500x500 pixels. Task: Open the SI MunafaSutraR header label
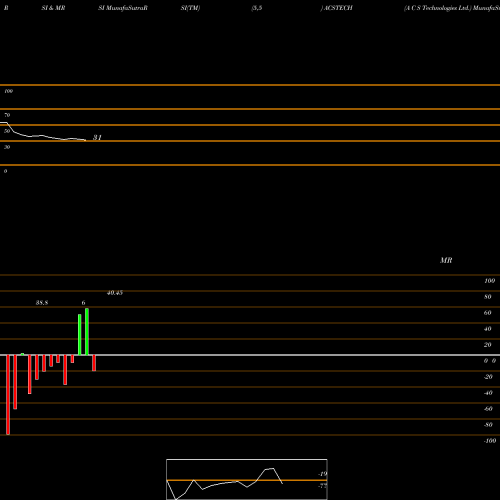click(123, 8)
